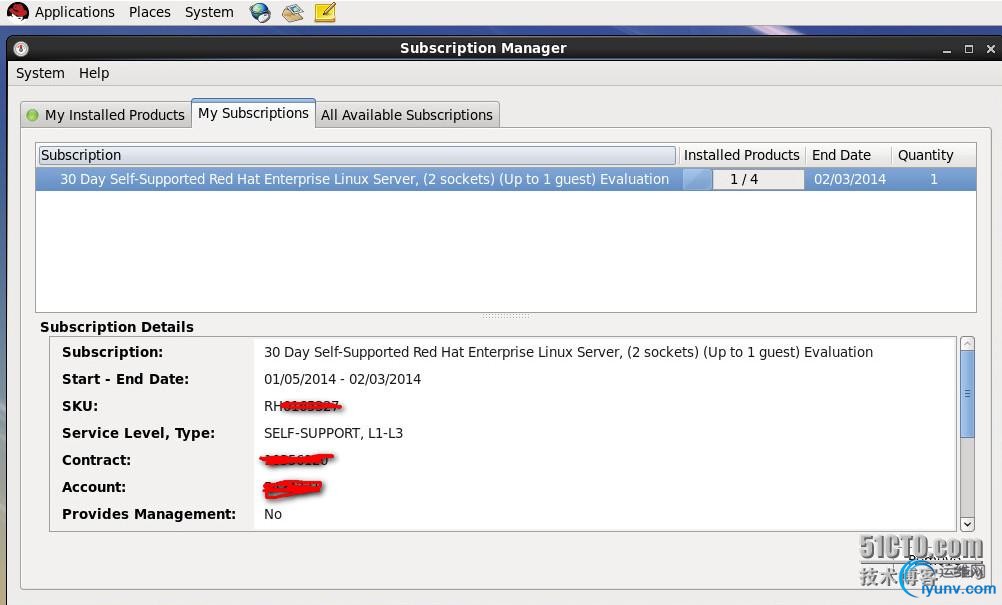The height and width of the screenshot is (605, 1002).
Task: Click the 02/03/2014 end date cell
Action: coord(849,180)
